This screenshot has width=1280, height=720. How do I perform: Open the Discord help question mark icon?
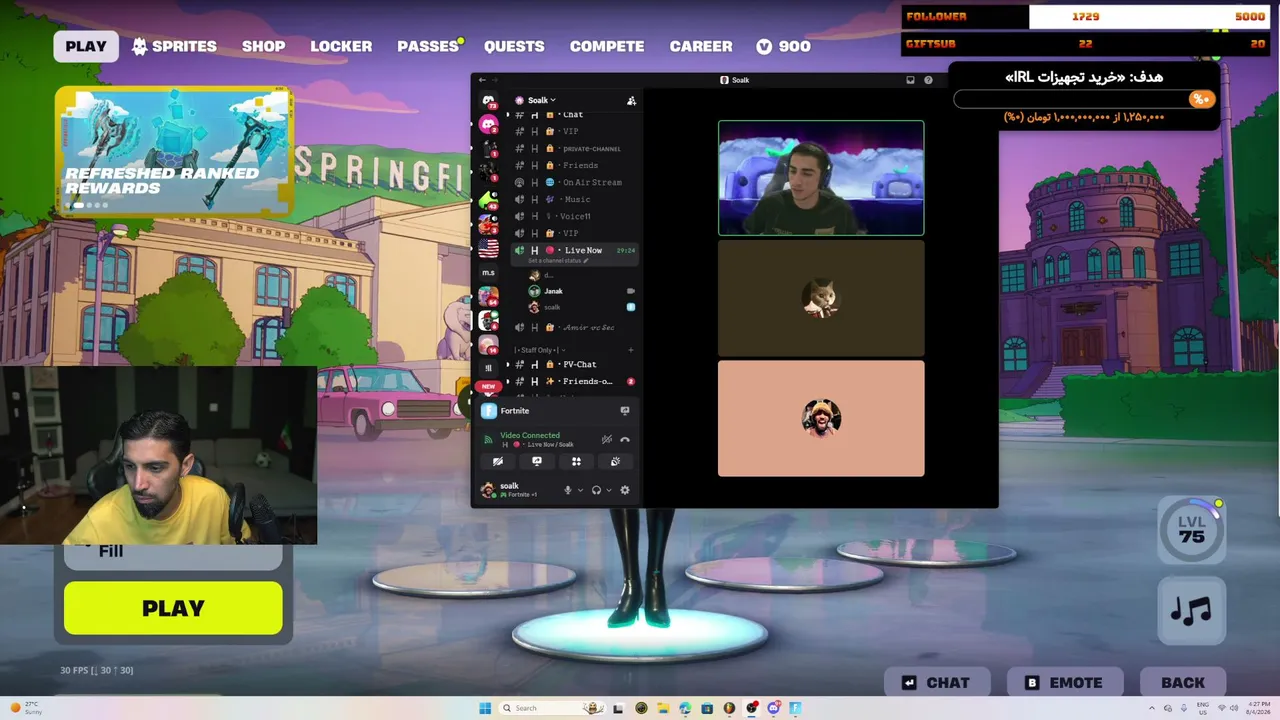coord(928,80)
